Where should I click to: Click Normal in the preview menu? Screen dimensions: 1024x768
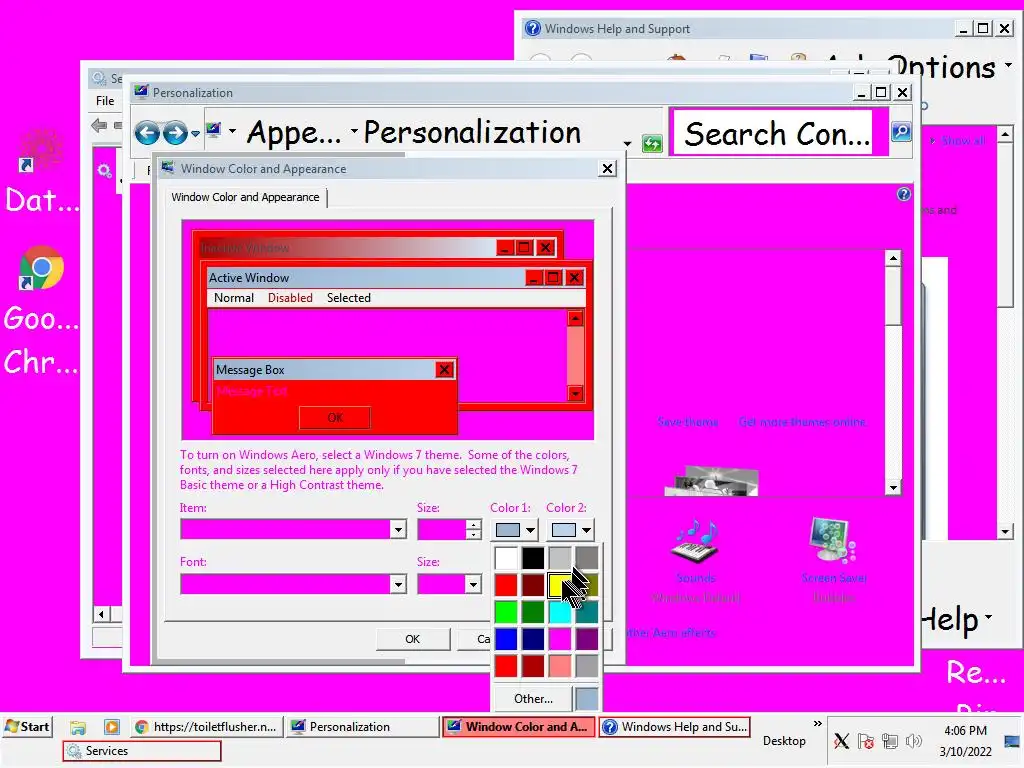coord(234,298)
